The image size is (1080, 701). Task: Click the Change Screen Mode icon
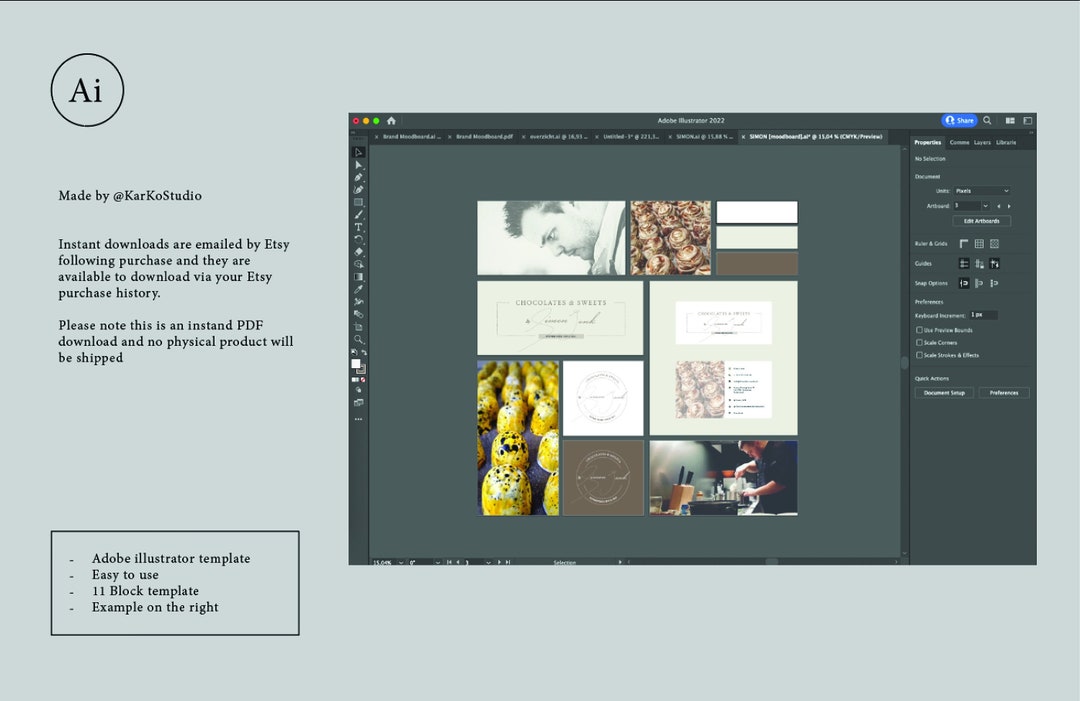pyautogui.click(x=358, y=403)
